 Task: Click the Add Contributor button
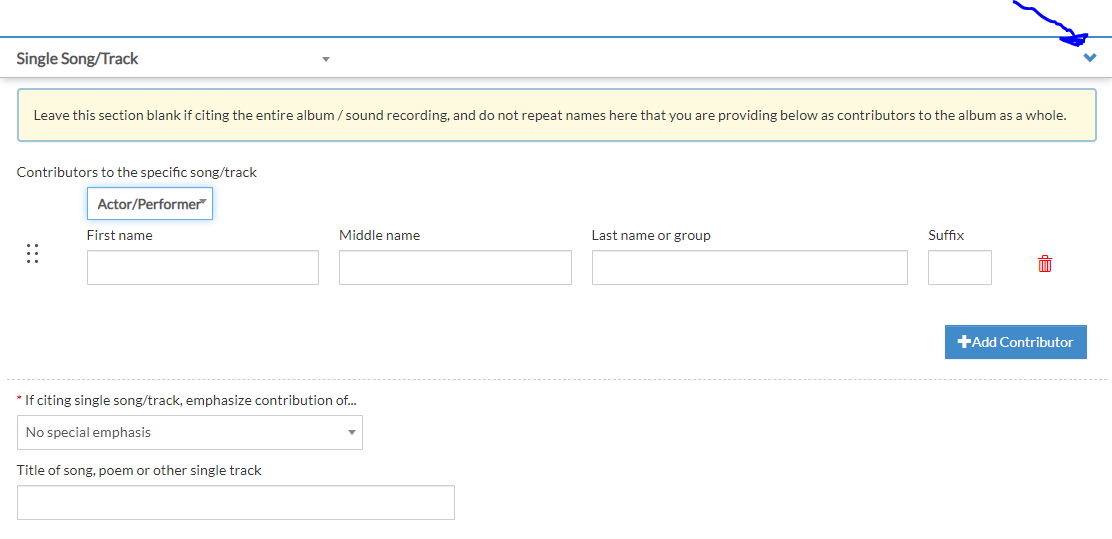pos(1016,342)
